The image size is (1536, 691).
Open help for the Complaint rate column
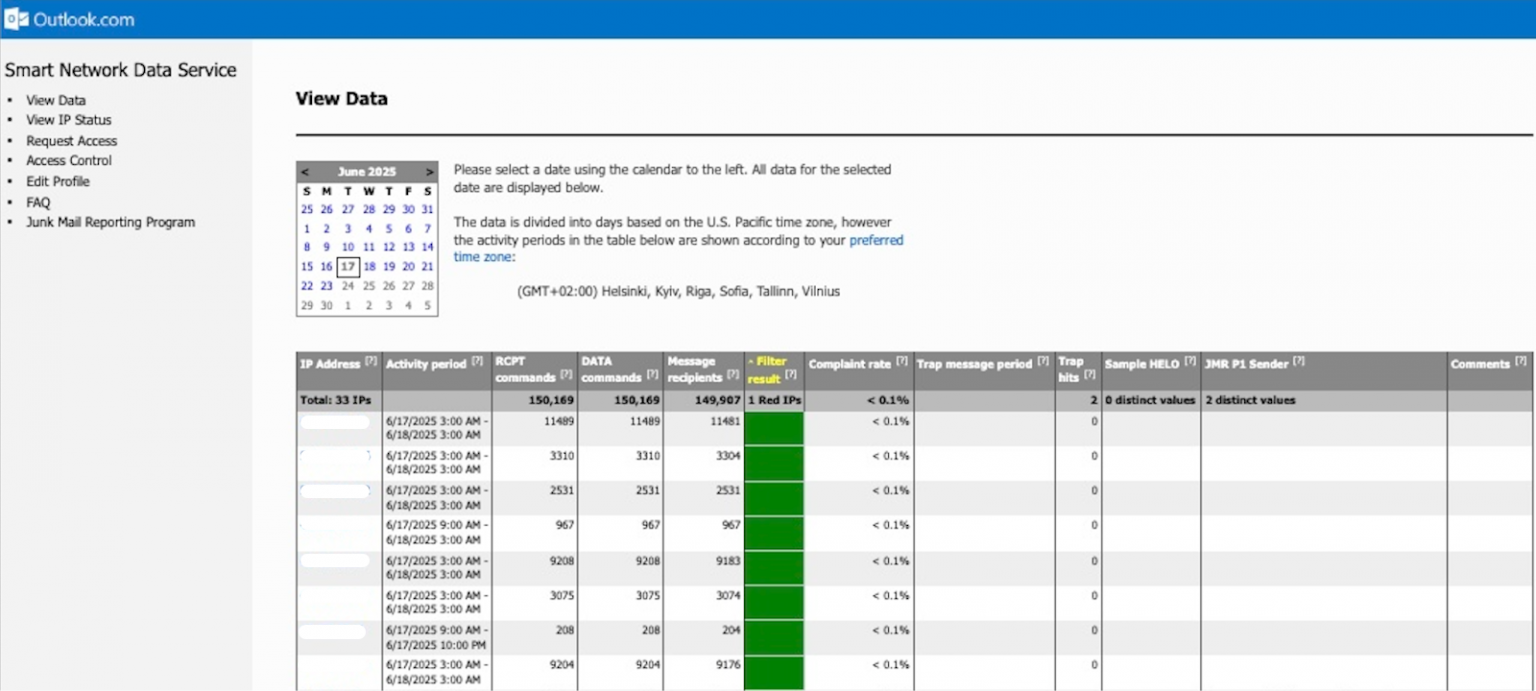click(x=902, y=361)
